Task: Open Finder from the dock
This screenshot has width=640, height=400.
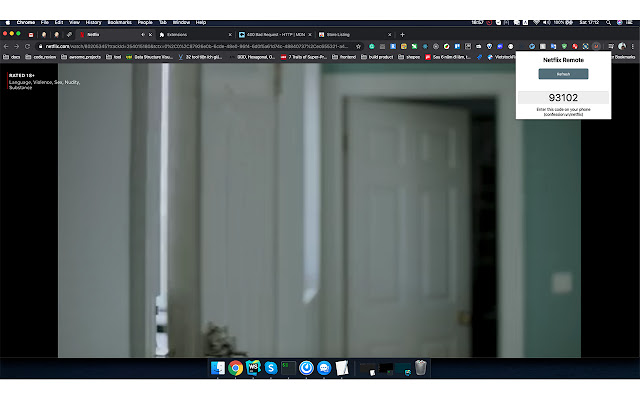Action: (218, 368)
